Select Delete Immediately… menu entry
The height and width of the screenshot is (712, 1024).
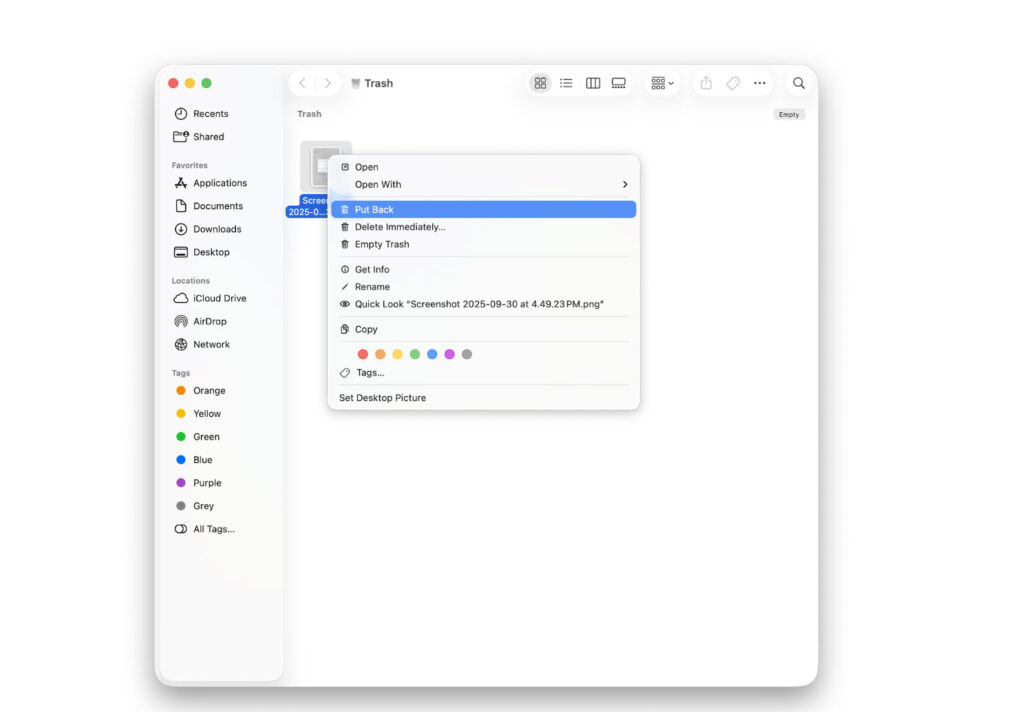click(x=400, y=227)
